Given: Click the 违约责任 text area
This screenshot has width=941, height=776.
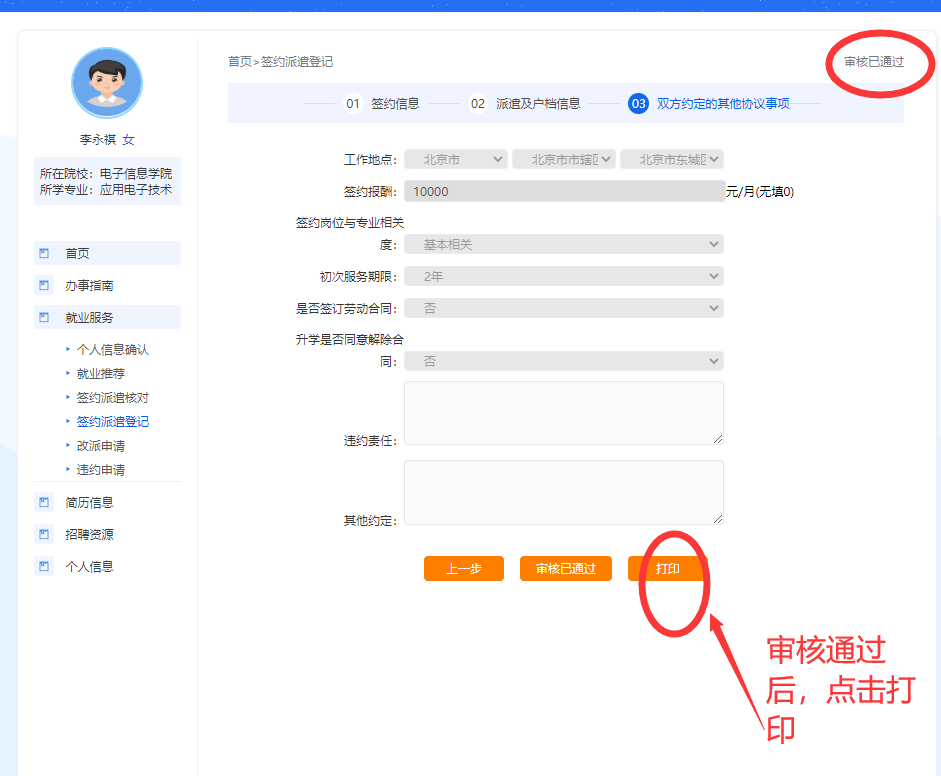Looking at the screenshot, I should pos(563,412).
